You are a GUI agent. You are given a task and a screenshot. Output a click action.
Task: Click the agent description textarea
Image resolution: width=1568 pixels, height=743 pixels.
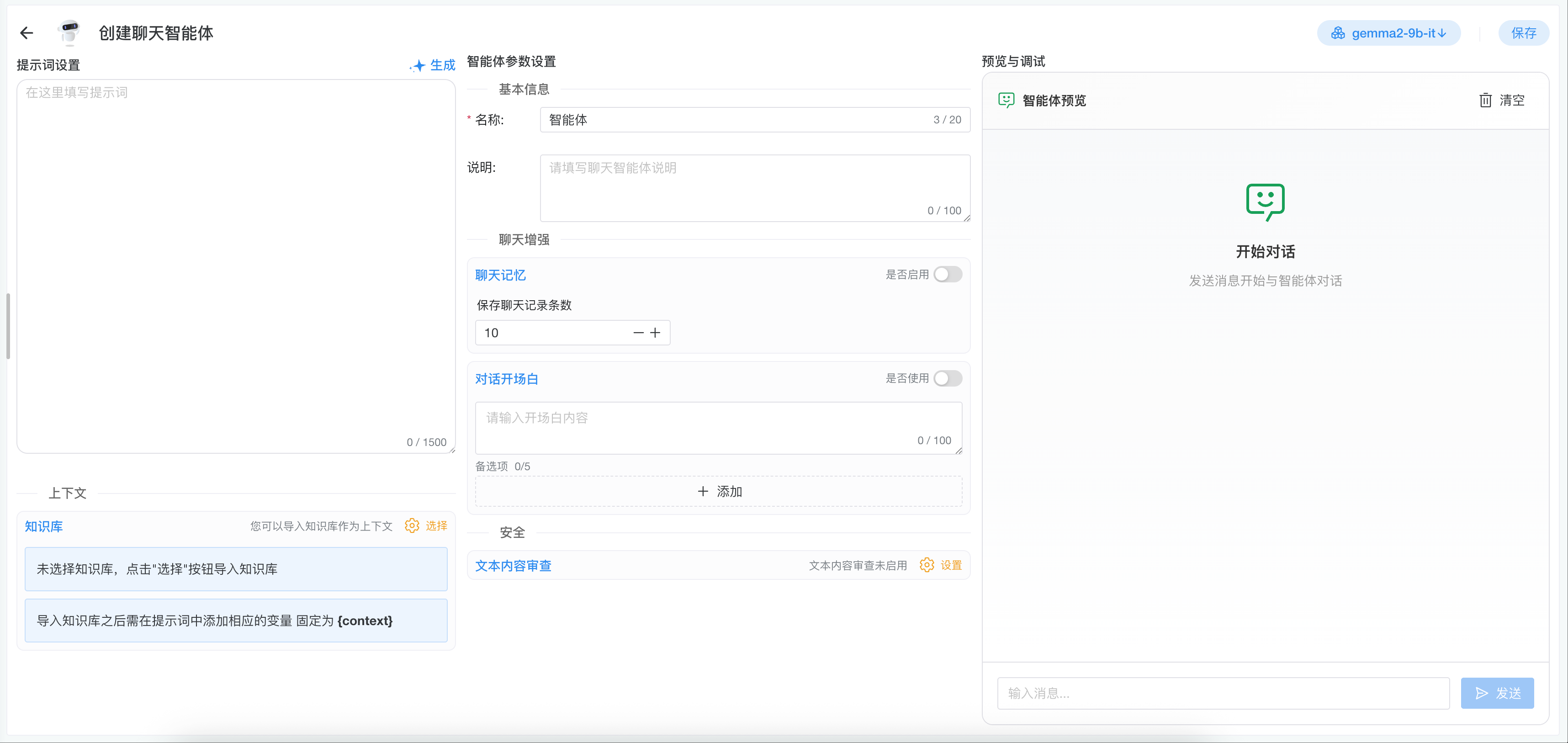(754, 187)
